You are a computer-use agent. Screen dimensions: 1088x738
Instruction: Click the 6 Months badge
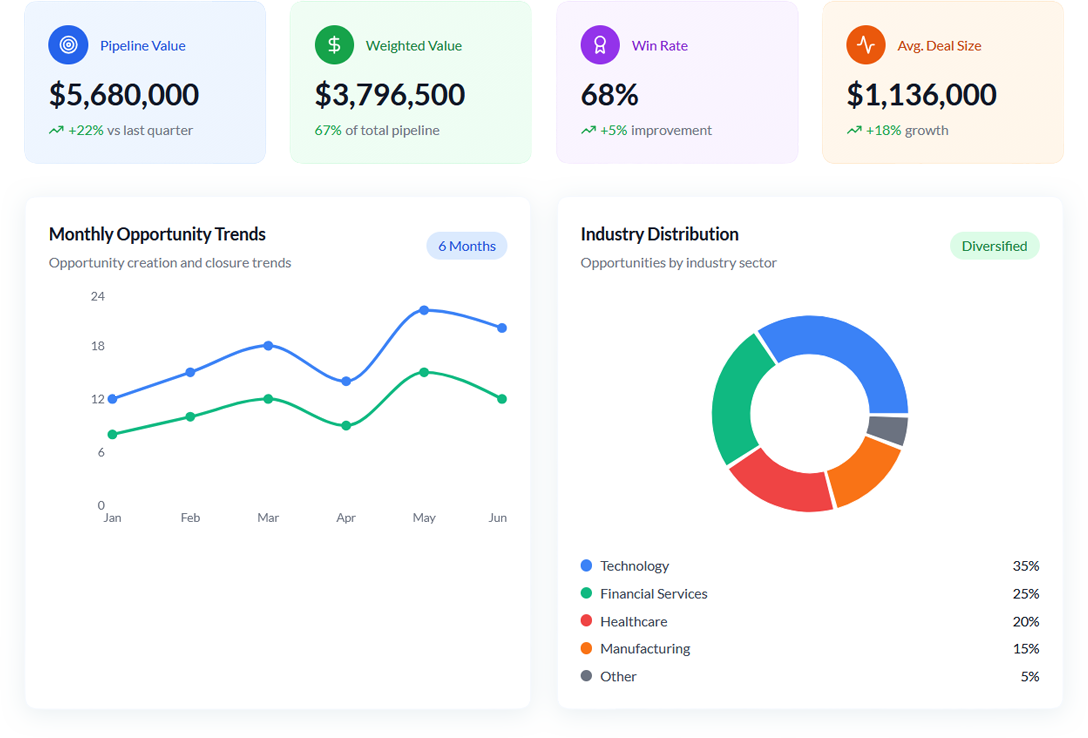coord(467,246)
